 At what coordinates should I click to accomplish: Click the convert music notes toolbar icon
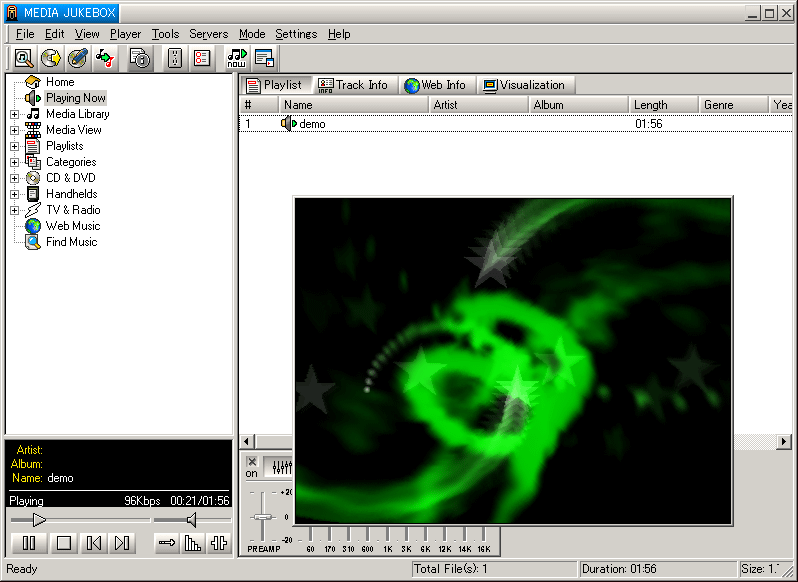click(x=104, y=58)
